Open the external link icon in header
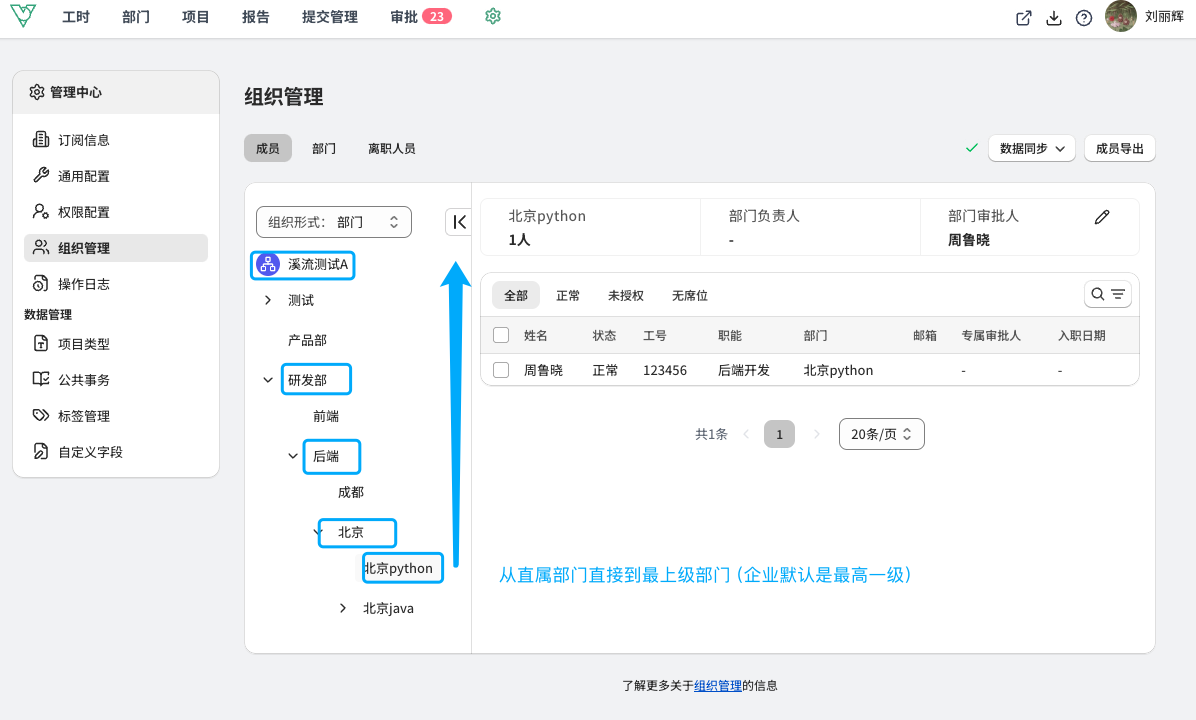This screenshot has width=1196, height=720. [1024, 18]
